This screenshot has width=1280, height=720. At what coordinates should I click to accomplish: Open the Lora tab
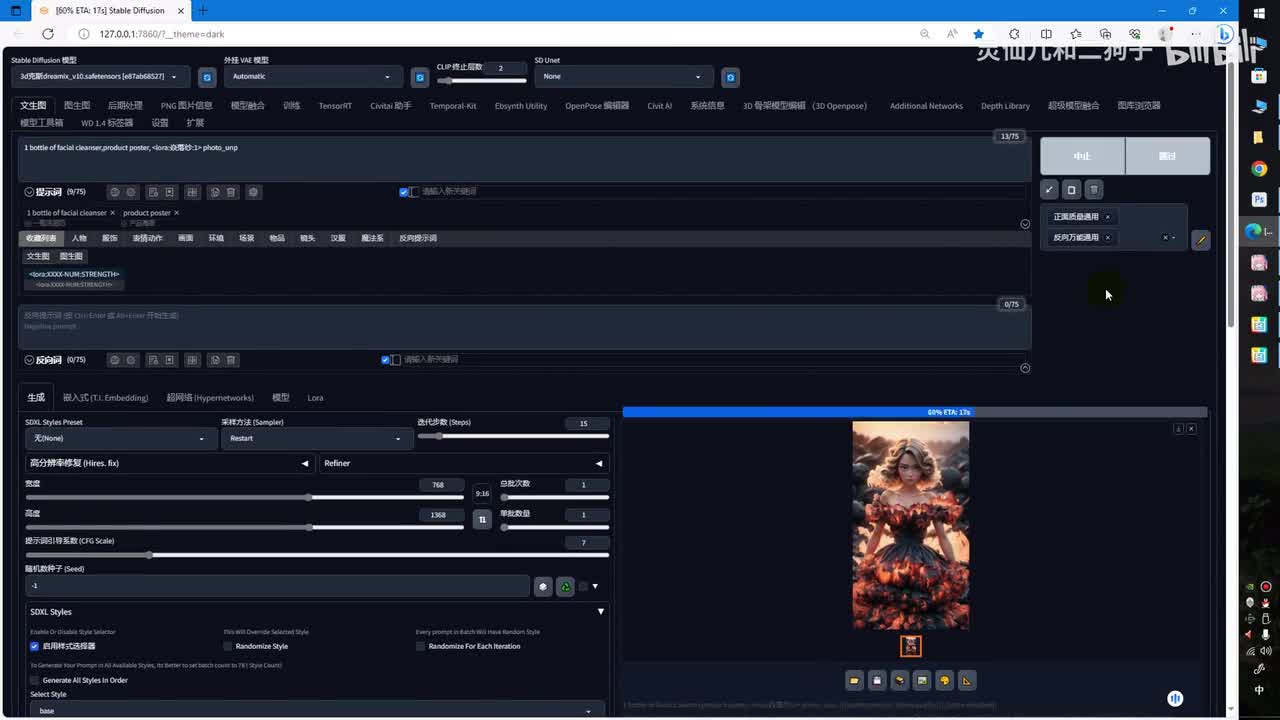pyautogui.click(x=315, y=398)
